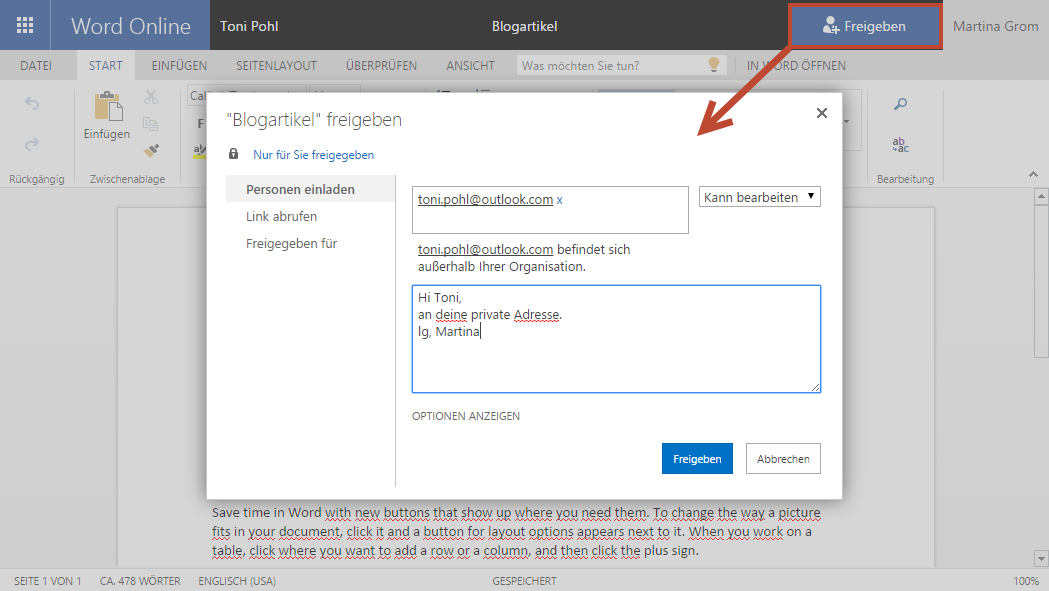Click the redo arrow icon
The width and height of the screenshot is (1049, 591).
32,144
